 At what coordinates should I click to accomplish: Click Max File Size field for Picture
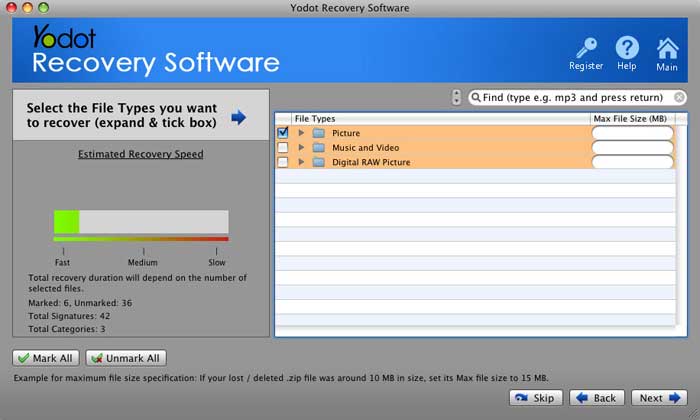(x=632, y=133)
